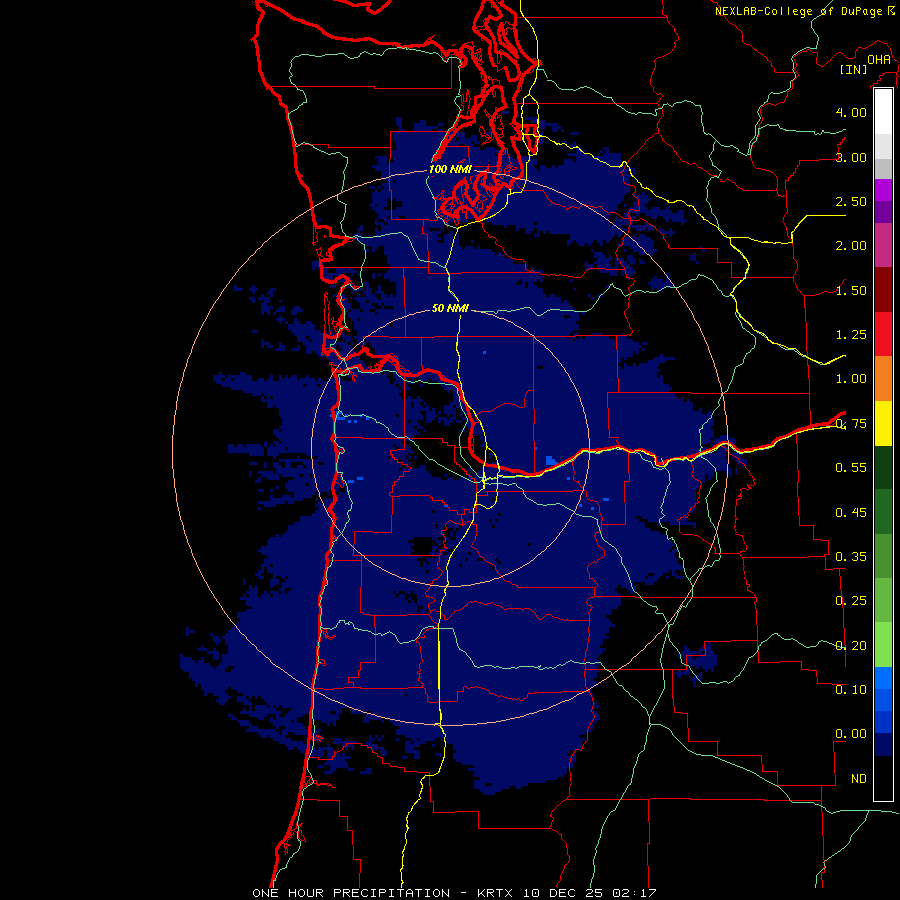This screenshot has width=900, height=900.
Task: Select the magenta legend swatch near 2.50
Action: click(x=883, y=190)
